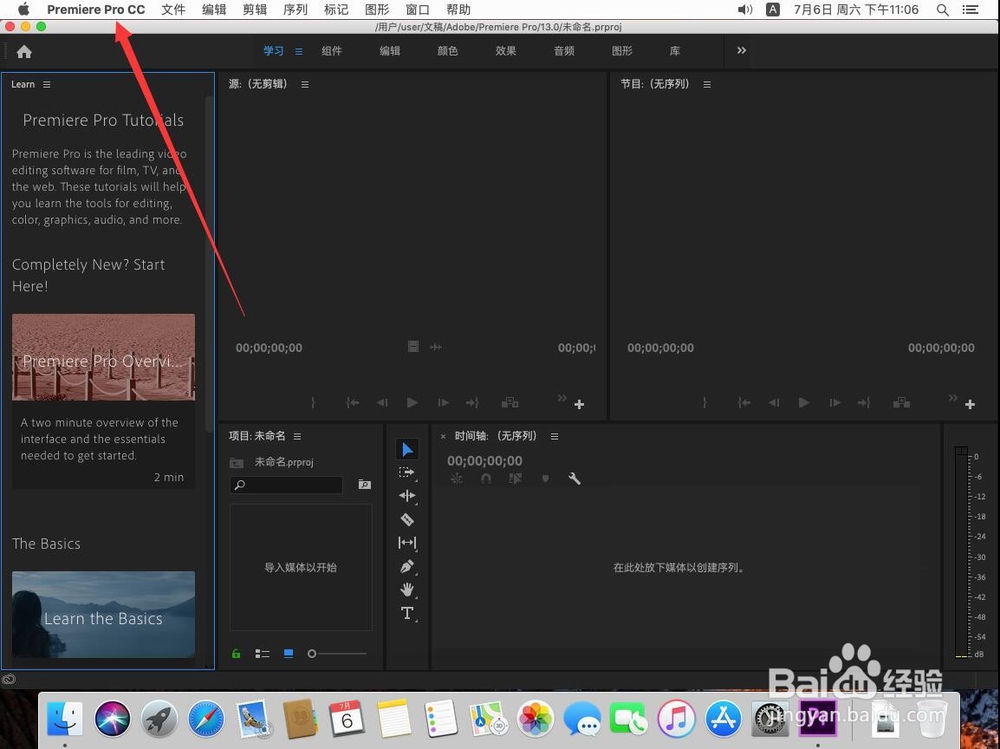Switch to the 效果 workspace

[x=506, y=51]
